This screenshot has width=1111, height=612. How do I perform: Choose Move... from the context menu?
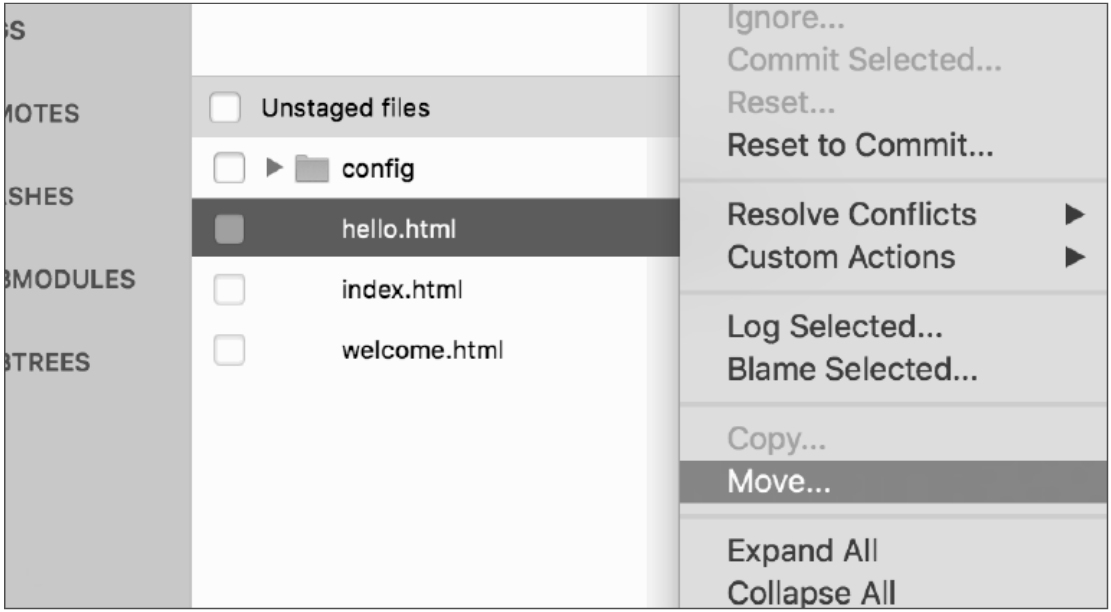(x=779, y=482)
